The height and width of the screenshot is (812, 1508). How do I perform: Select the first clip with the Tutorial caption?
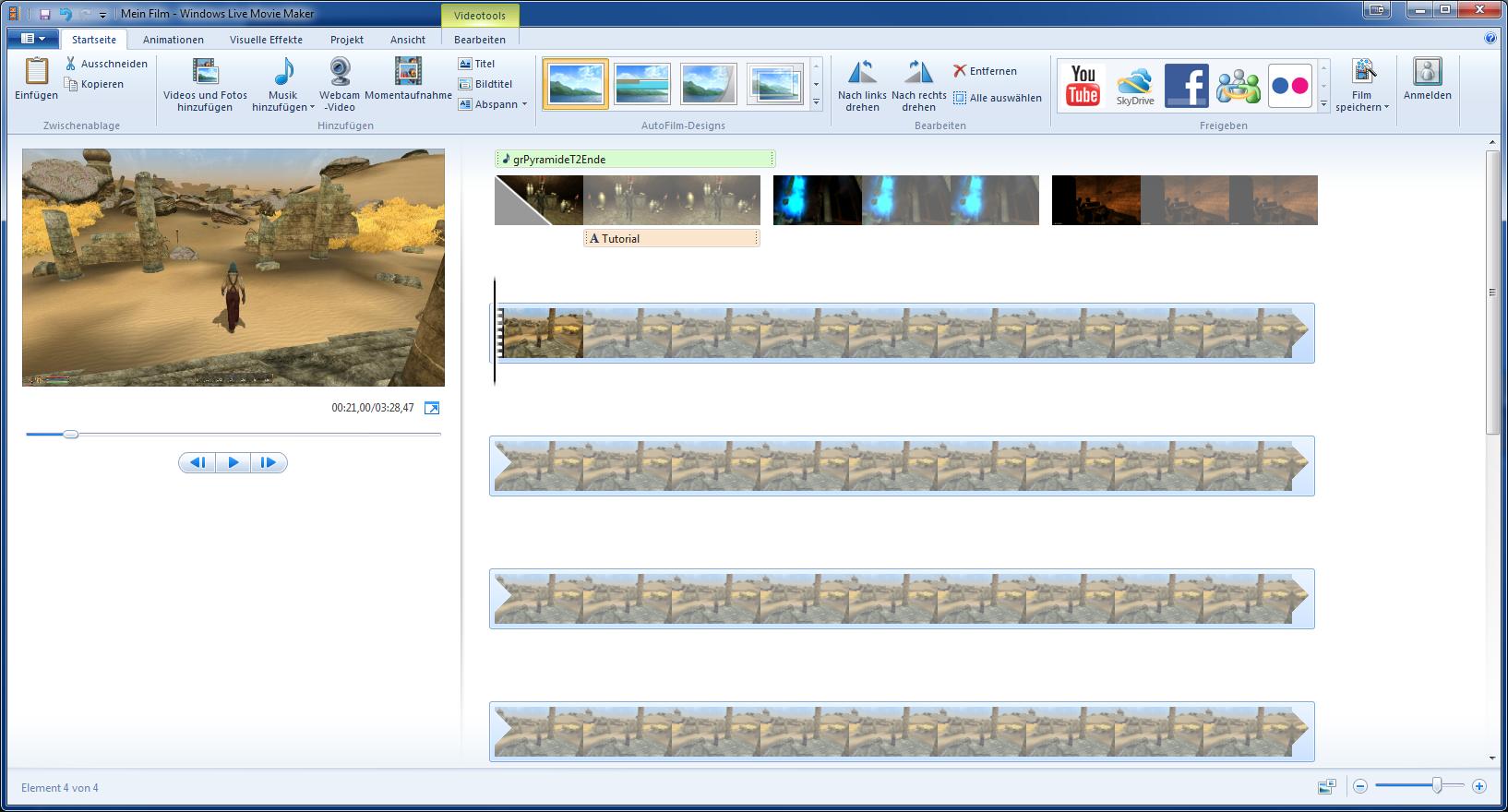(x=628, y=200)
